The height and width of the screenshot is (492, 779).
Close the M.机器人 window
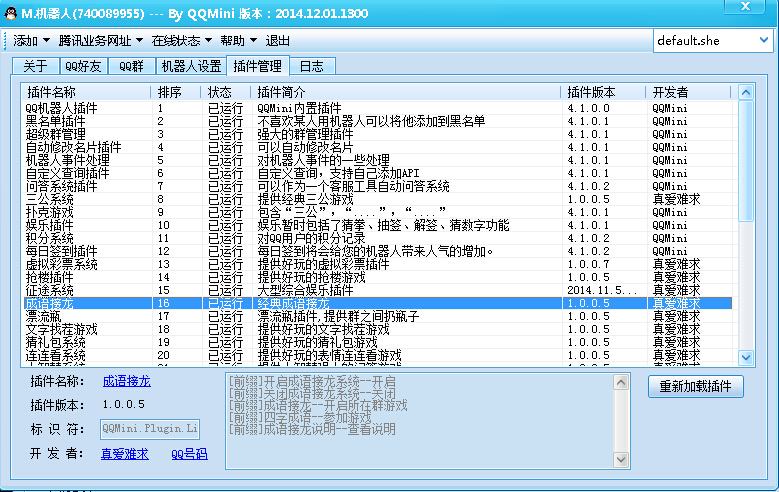745,6
